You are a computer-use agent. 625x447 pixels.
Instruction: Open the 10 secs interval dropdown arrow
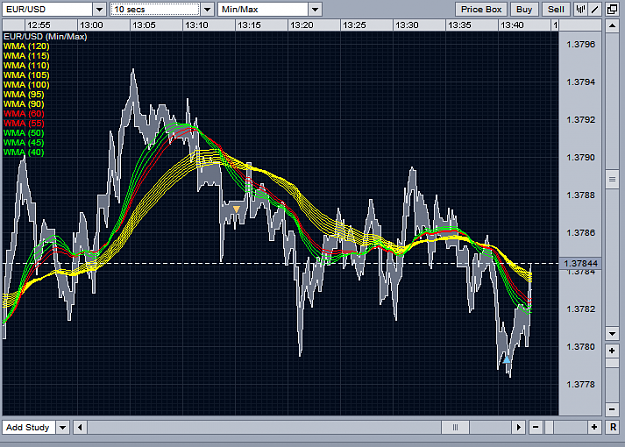(207, 9)
